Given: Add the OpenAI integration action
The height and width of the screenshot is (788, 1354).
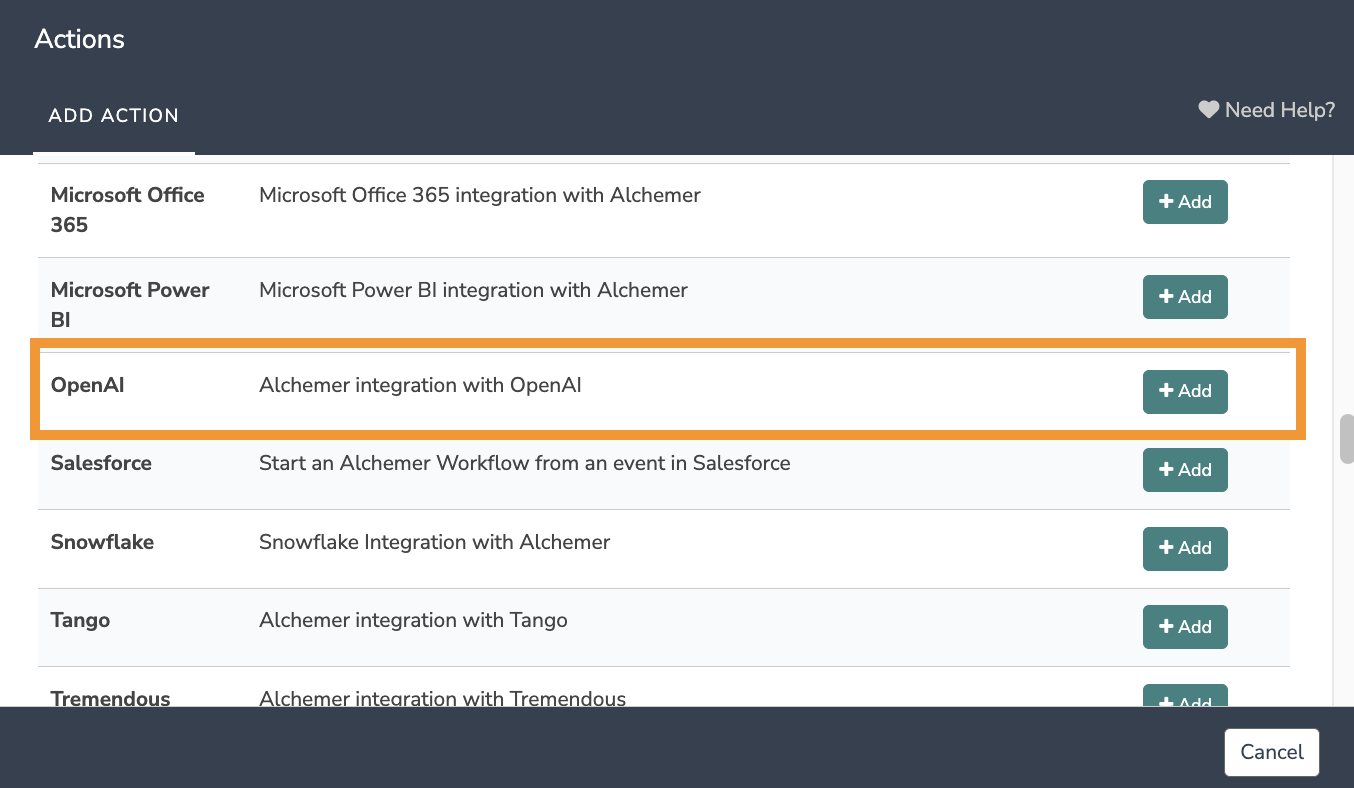Looking at the screenshot, I should click(1185, 391).
